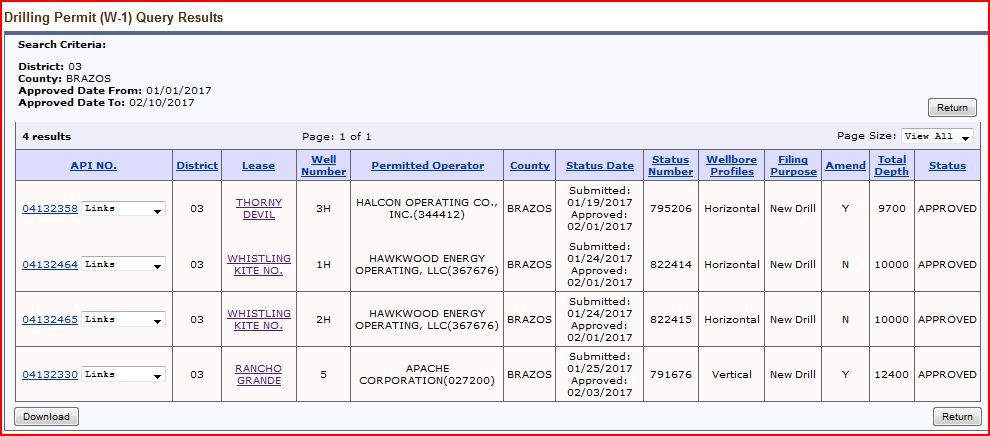The image size is (990, 436).
Task: Click the 'Page: 1 of 1' indicator
Action: click(337, 136)
